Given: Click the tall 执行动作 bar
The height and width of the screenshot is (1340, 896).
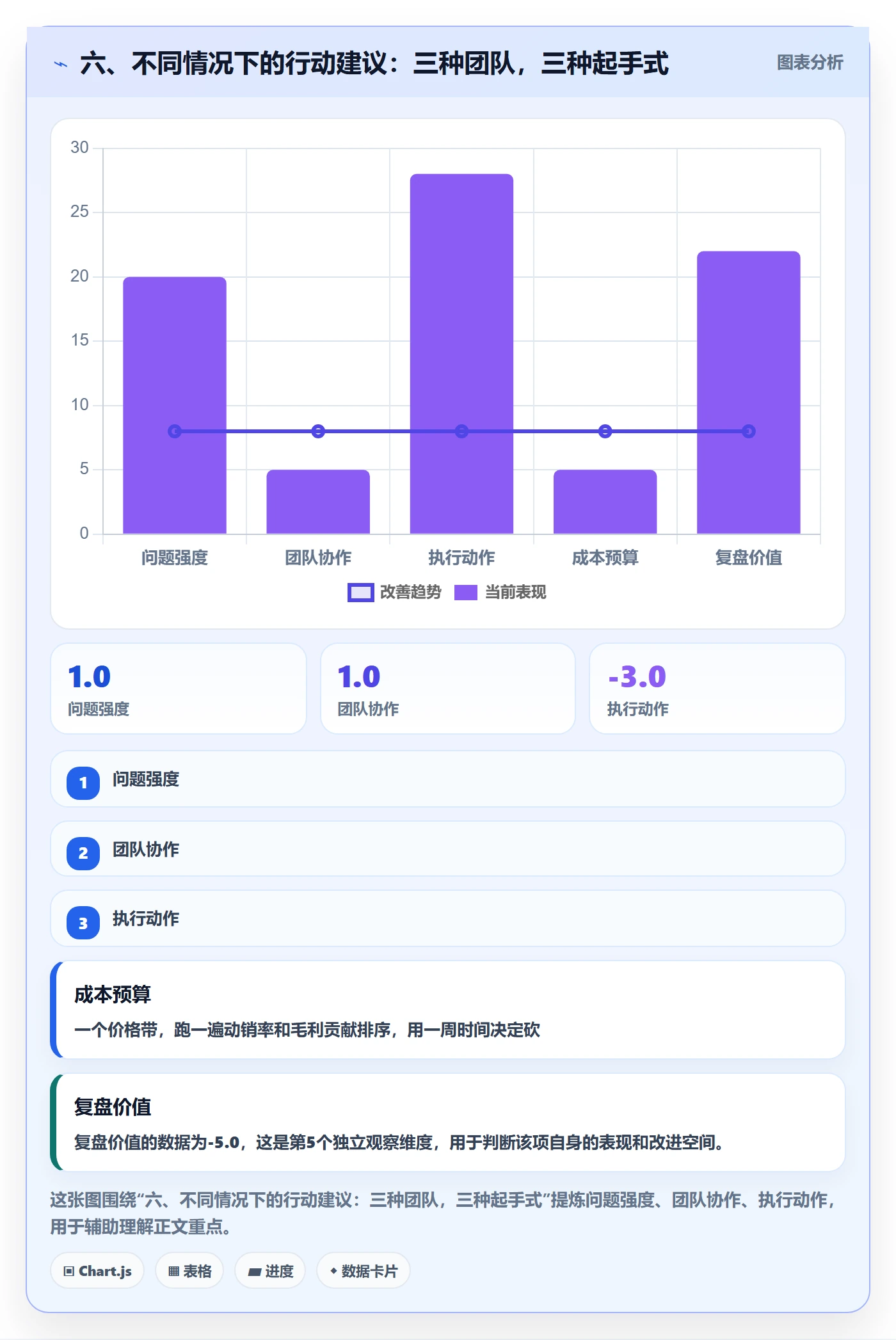Looking at the screenshot, I should [461, 353].
